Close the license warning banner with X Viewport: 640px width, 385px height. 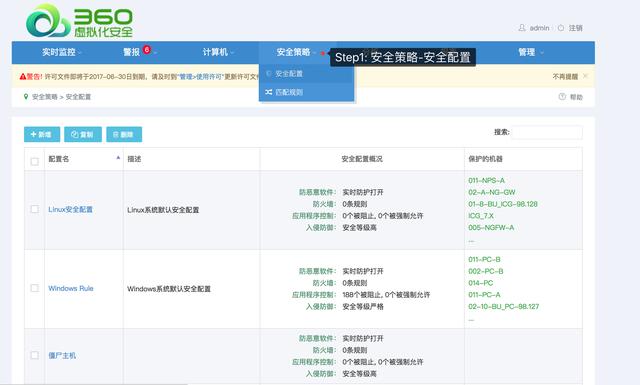click(585, 76)
